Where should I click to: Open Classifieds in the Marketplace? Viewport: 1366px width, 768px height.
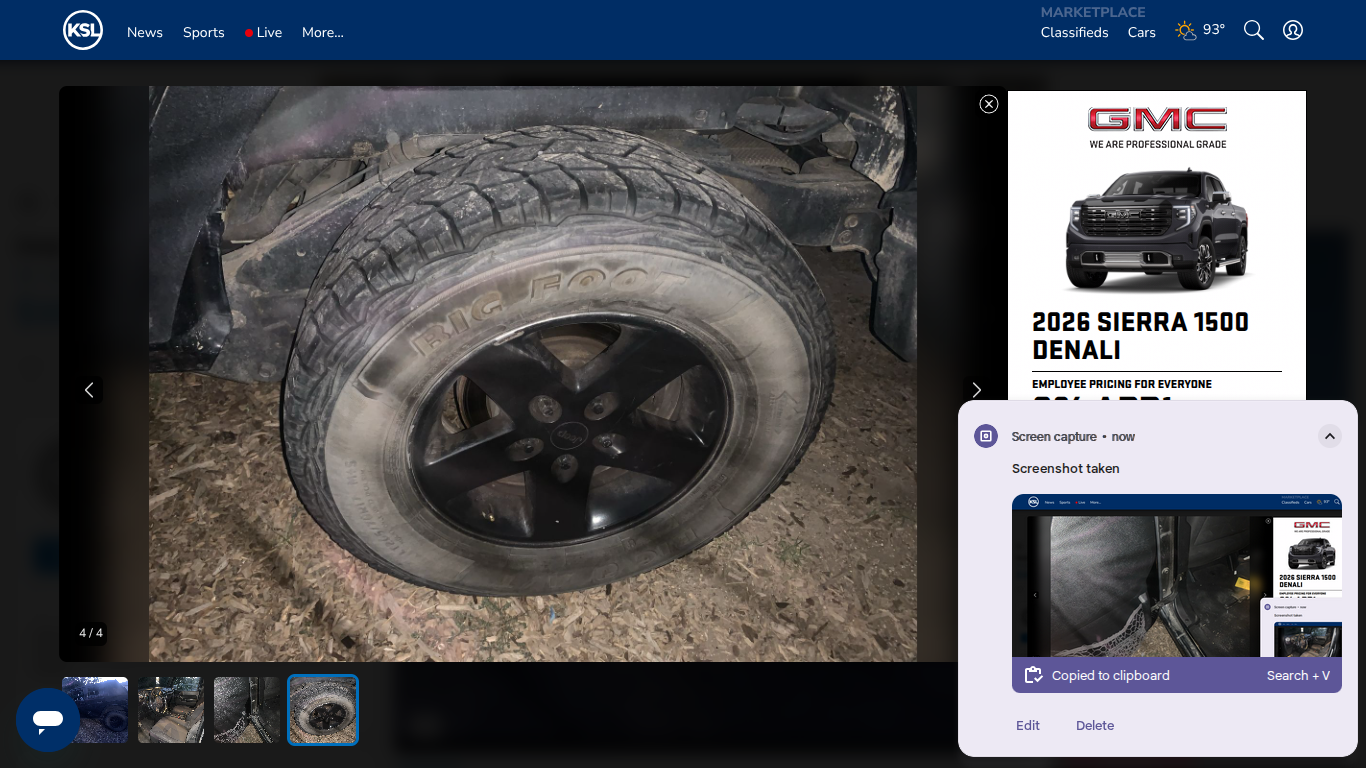coord(1075,32)
